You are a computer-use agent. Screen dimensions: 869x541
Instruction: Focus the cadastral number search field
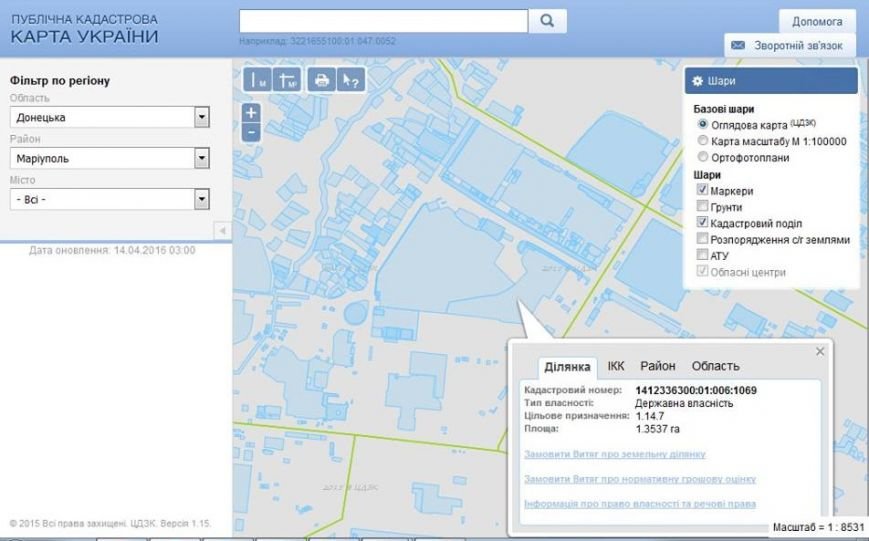[384, 21]
